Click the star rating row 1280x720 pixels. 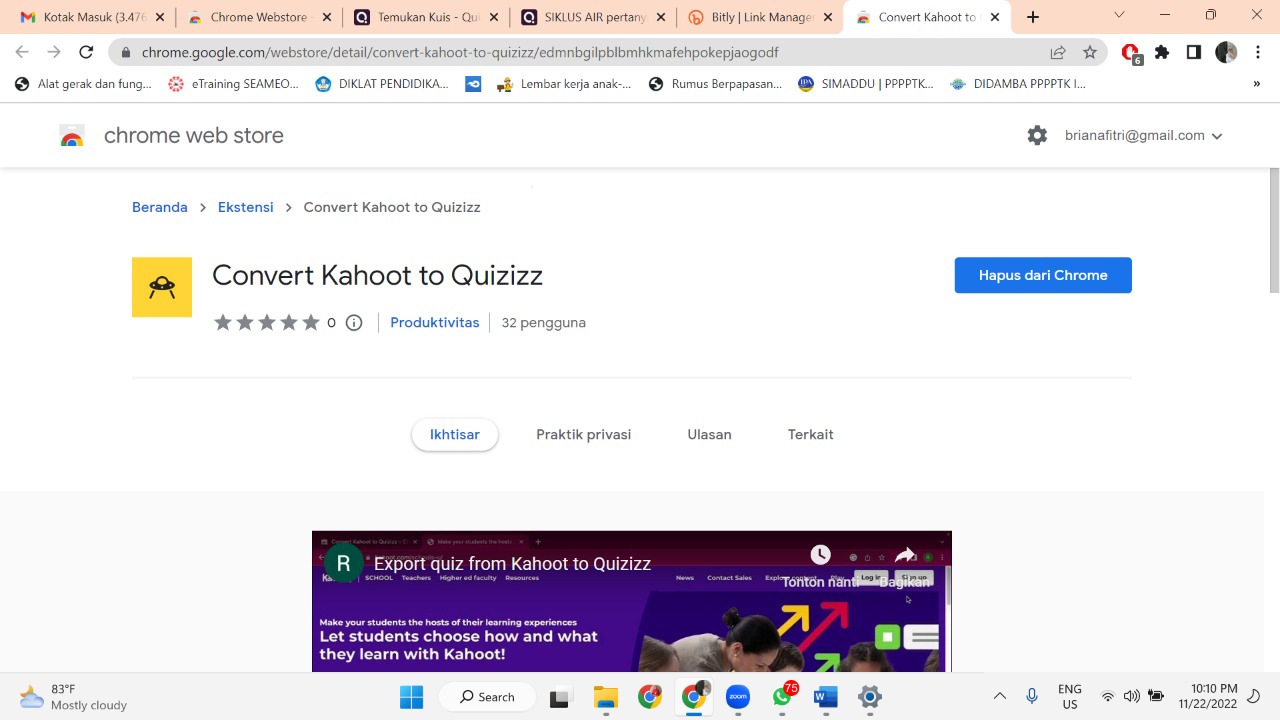tap(266, 322)
